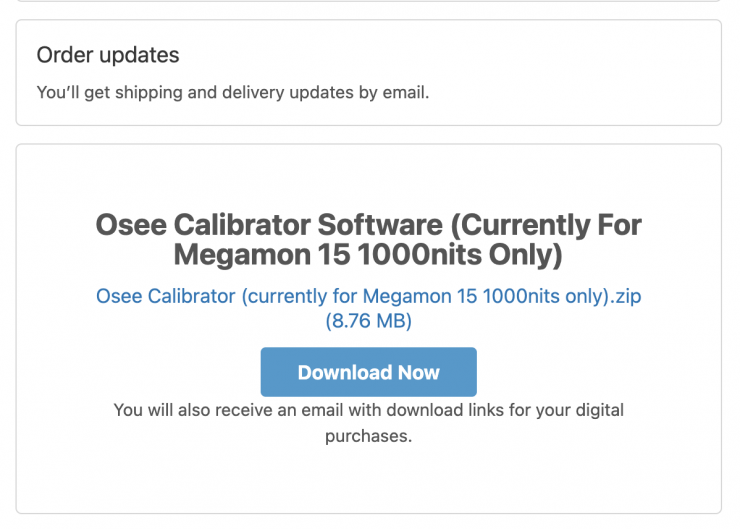The image size is (740, 529).
Task: Click the Order updates heading
Action: (x=108, y=54)
